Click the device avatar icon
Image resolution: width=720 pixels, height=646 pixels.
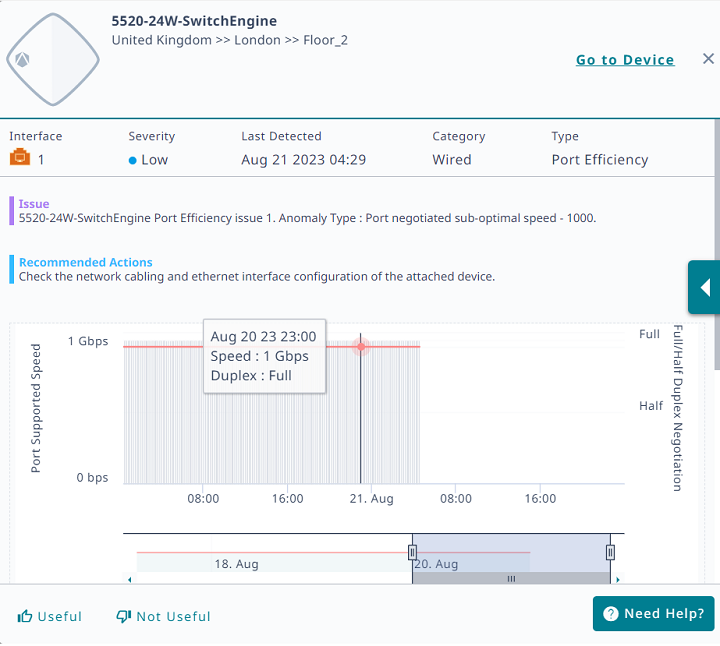[53, 59]
